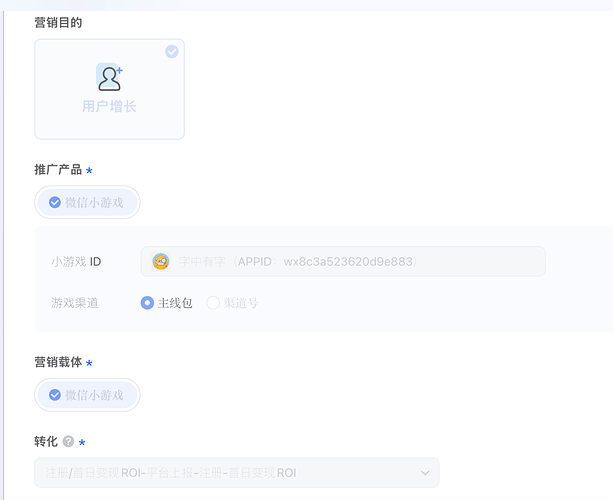Image resolution: width=613 pixels, height=500 pixels.
Task: Click the help question mark beside 转化
Action: [x=68, y=441]
